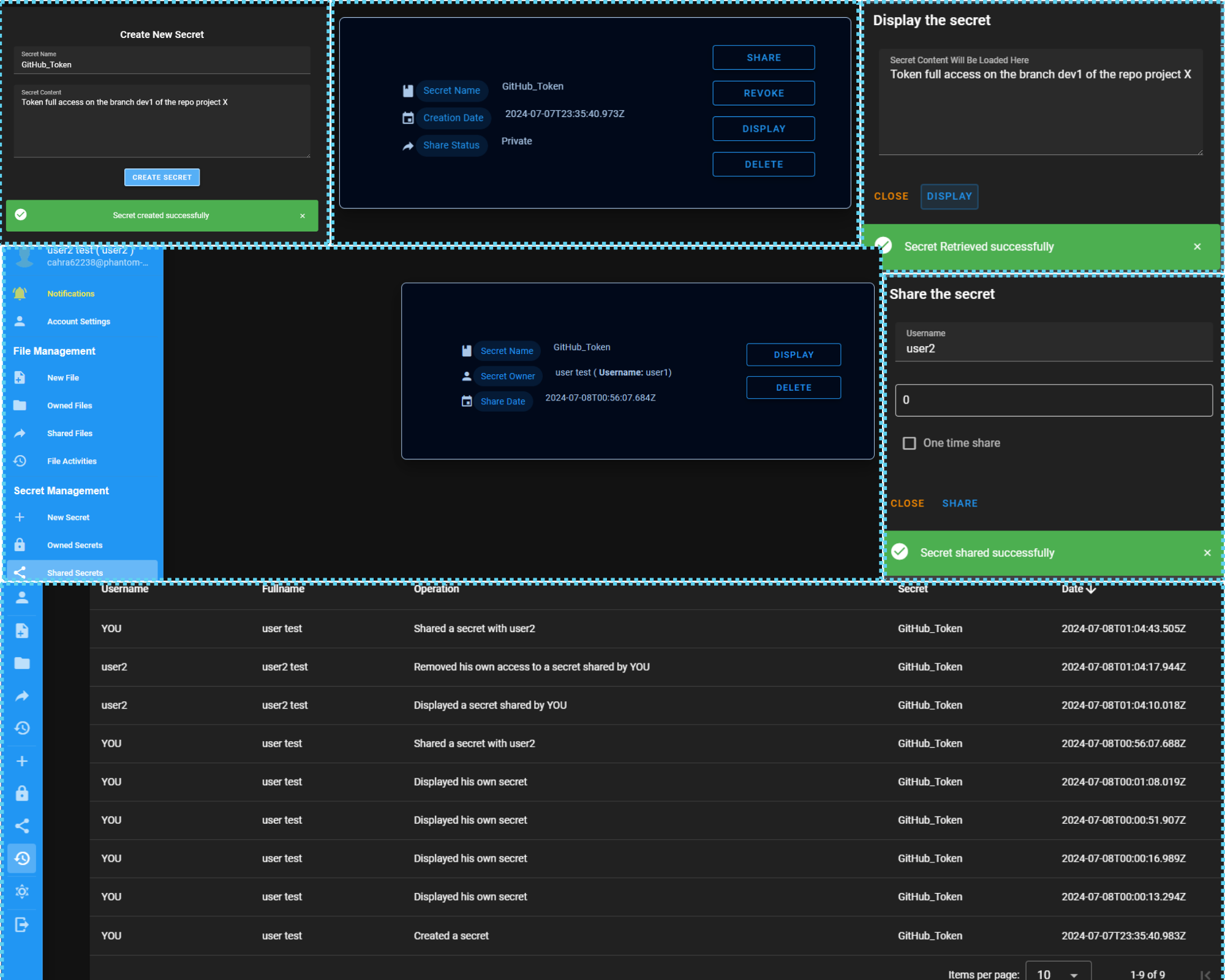Select Shared Secrets in the sidebar
The width and height of the screenshot is (1225, 980).
point(81,571)
